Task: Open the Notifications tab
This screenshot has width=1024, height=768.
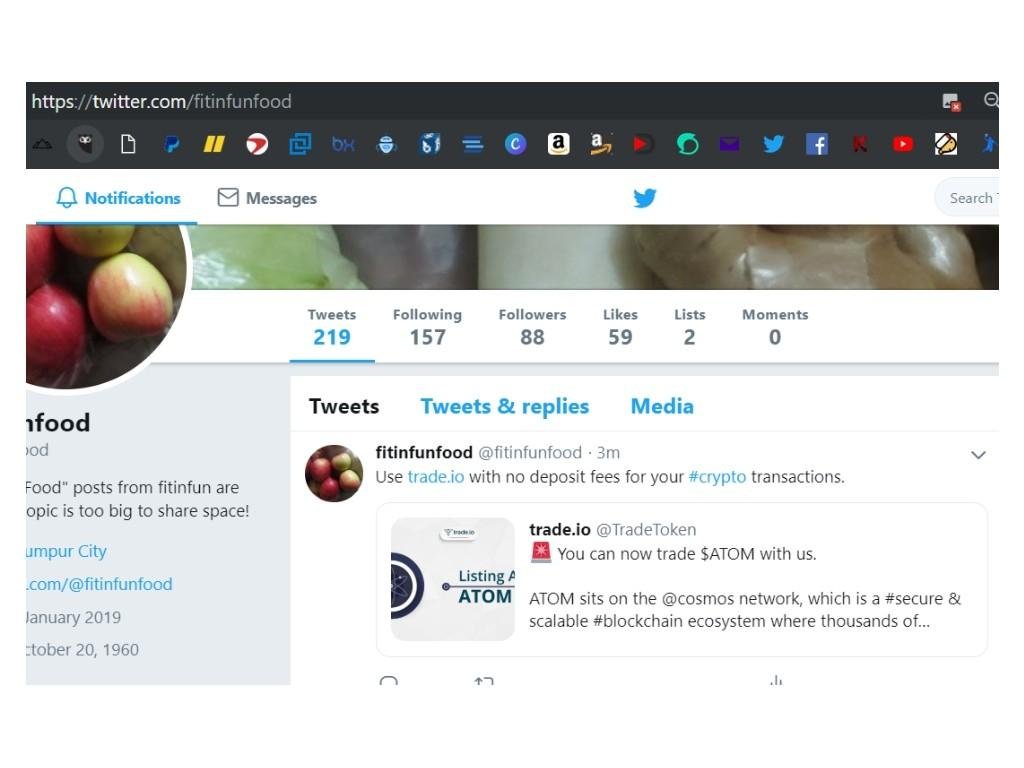Action: pyautogui.click(x=118, y=198)
